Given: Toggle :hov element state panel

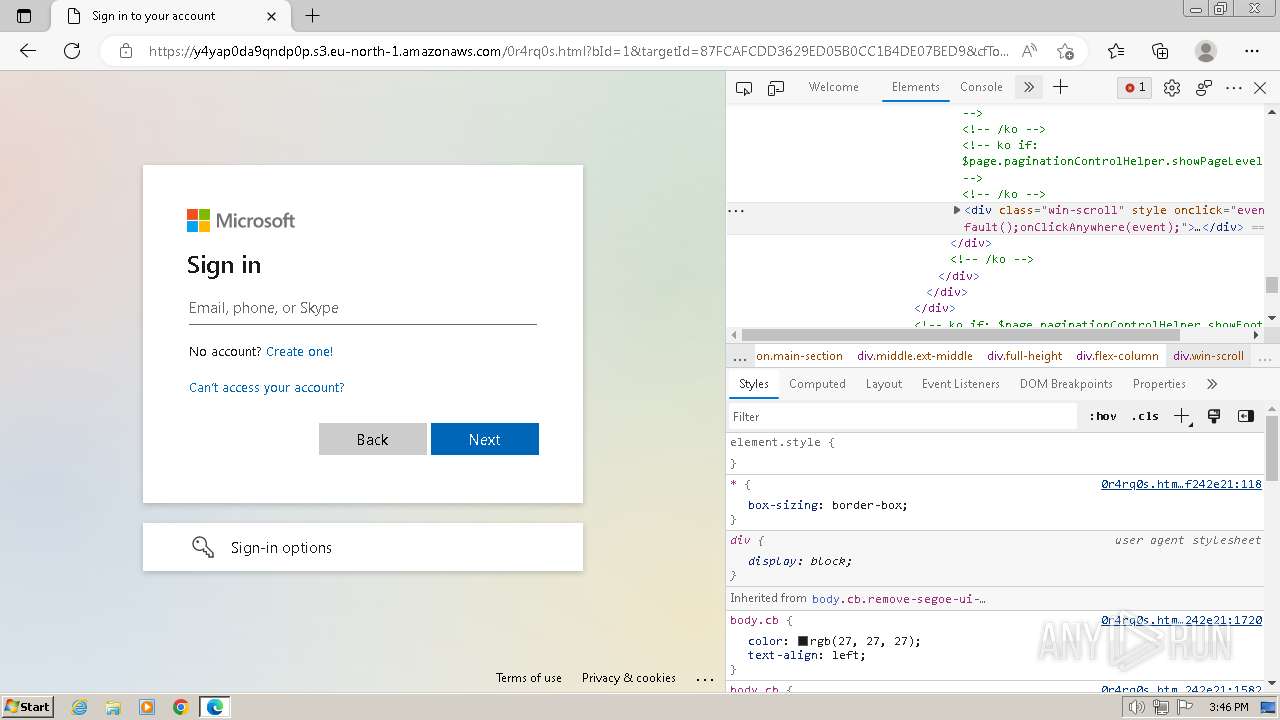Looking at the screenshot, I should [x=1103, y=417].
